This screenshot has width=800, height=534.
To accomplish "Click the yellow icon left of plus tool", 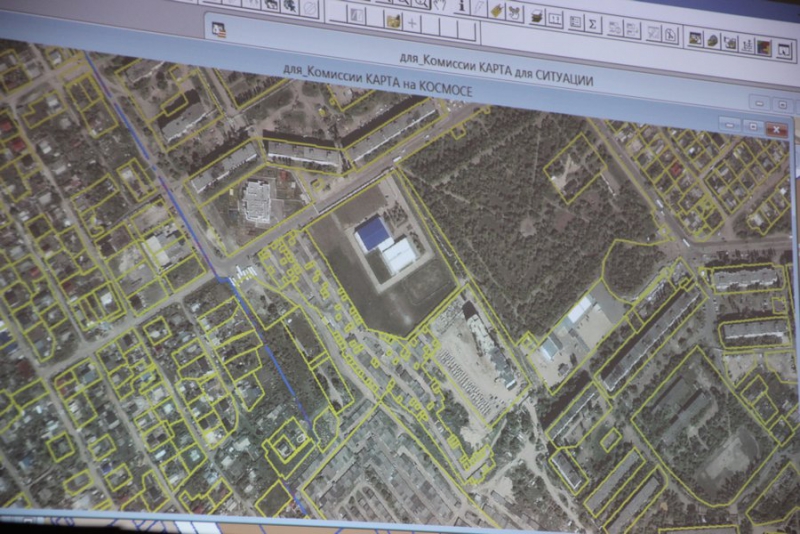I will (392, 19).
